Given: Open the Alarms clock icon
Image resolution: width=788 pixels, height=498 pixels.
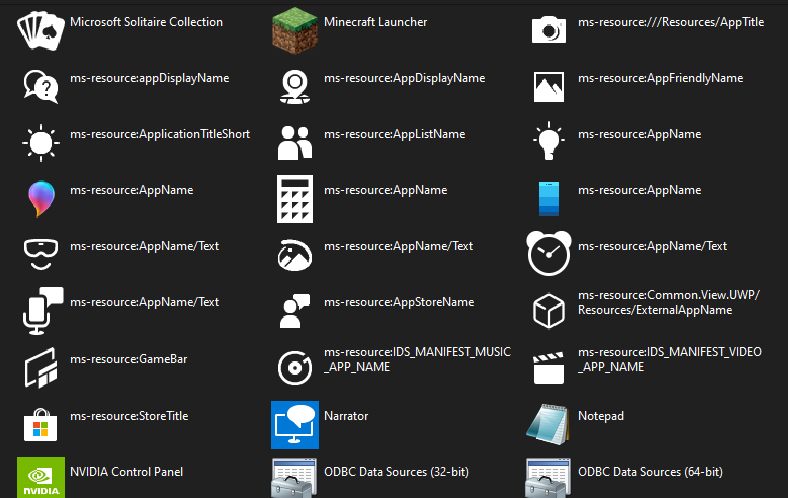Looking at the screenshot, I should (549, 253).
